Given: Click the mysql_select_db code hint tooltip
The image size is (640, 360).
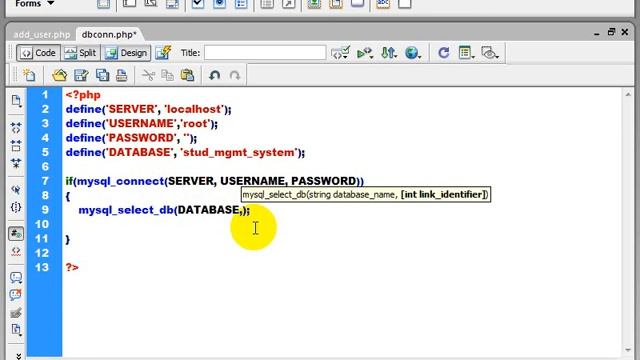Looking at the screenshot, I should click(366, 195).
